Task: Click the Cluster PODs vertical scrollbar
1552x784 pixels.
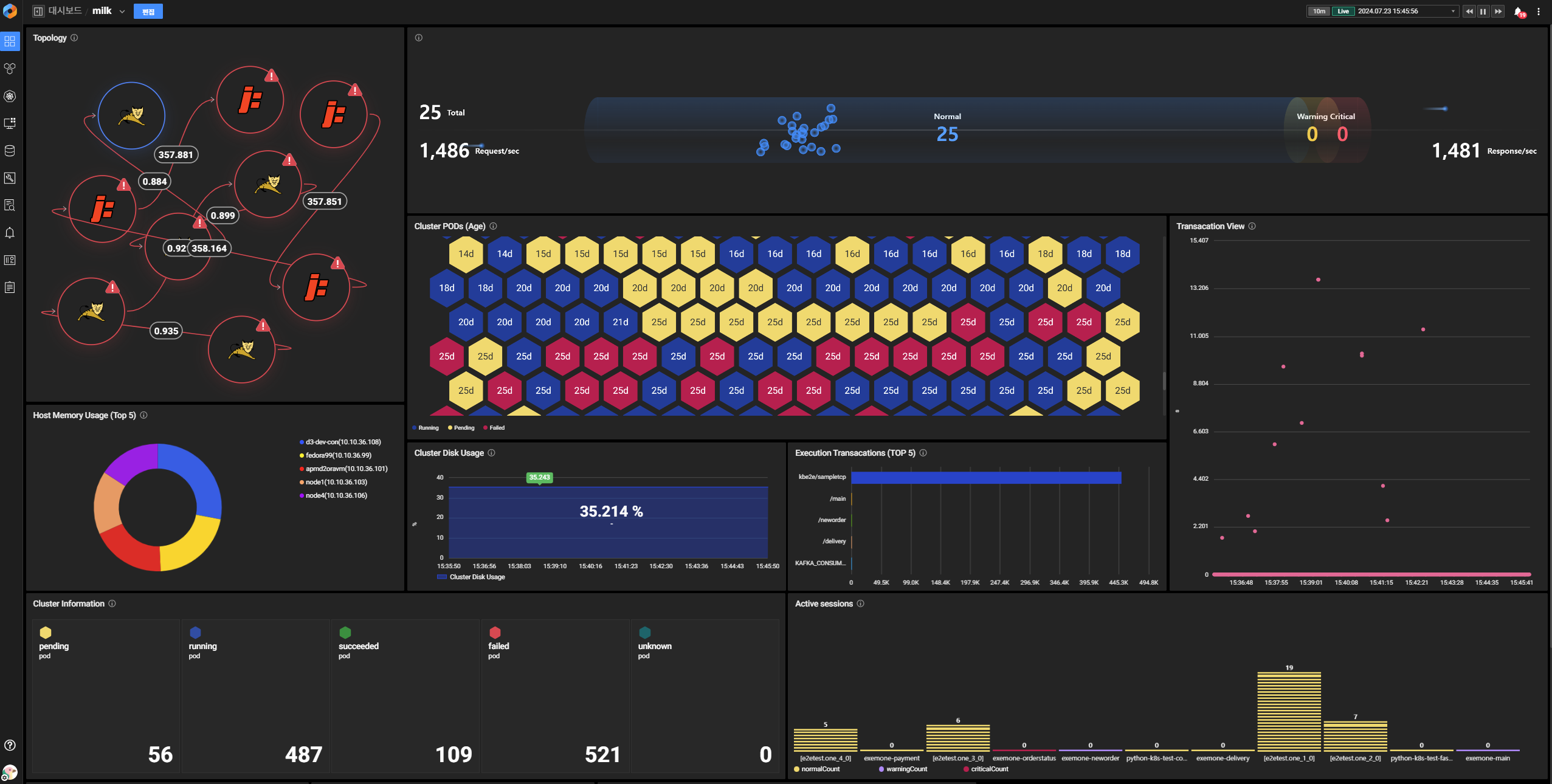Action: coord(1164,380)
